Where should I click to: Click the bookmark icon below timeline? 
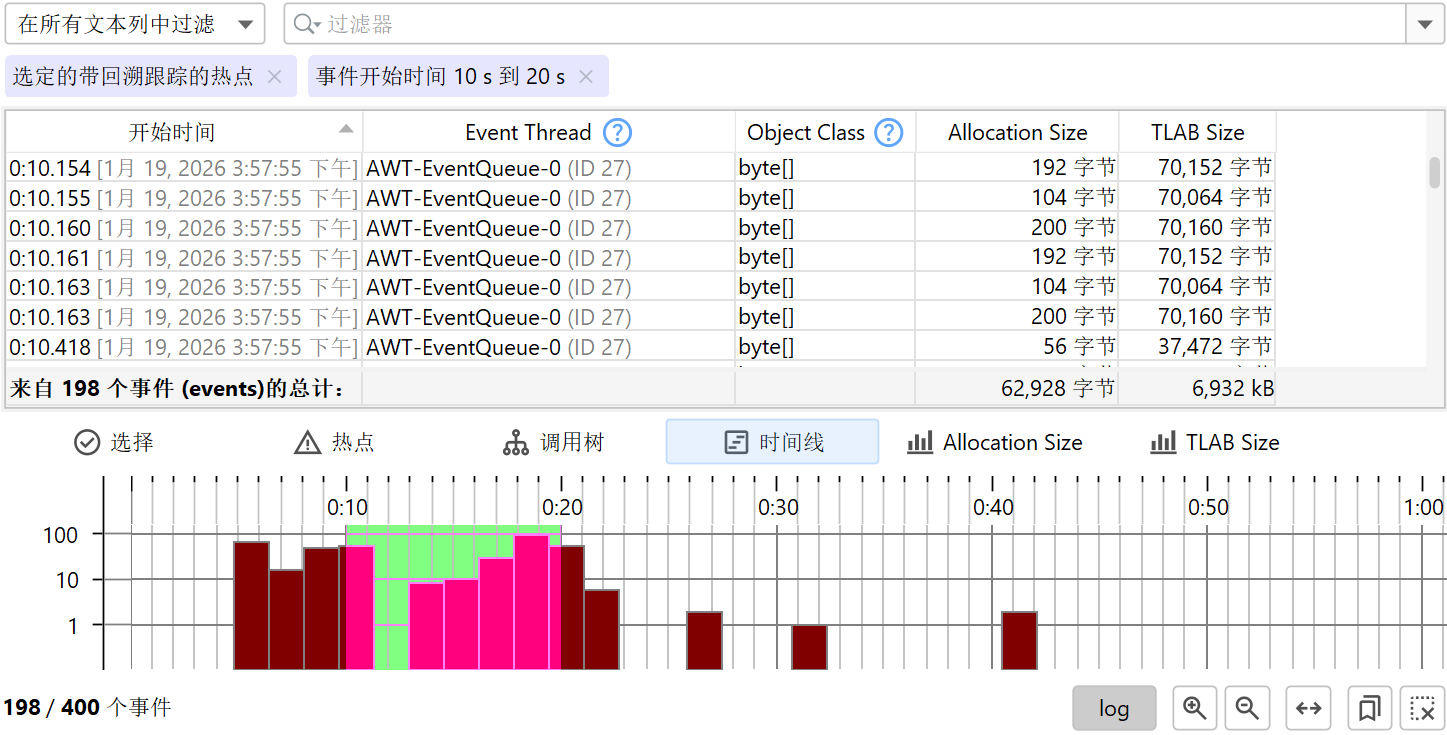tap(1369, 708)
